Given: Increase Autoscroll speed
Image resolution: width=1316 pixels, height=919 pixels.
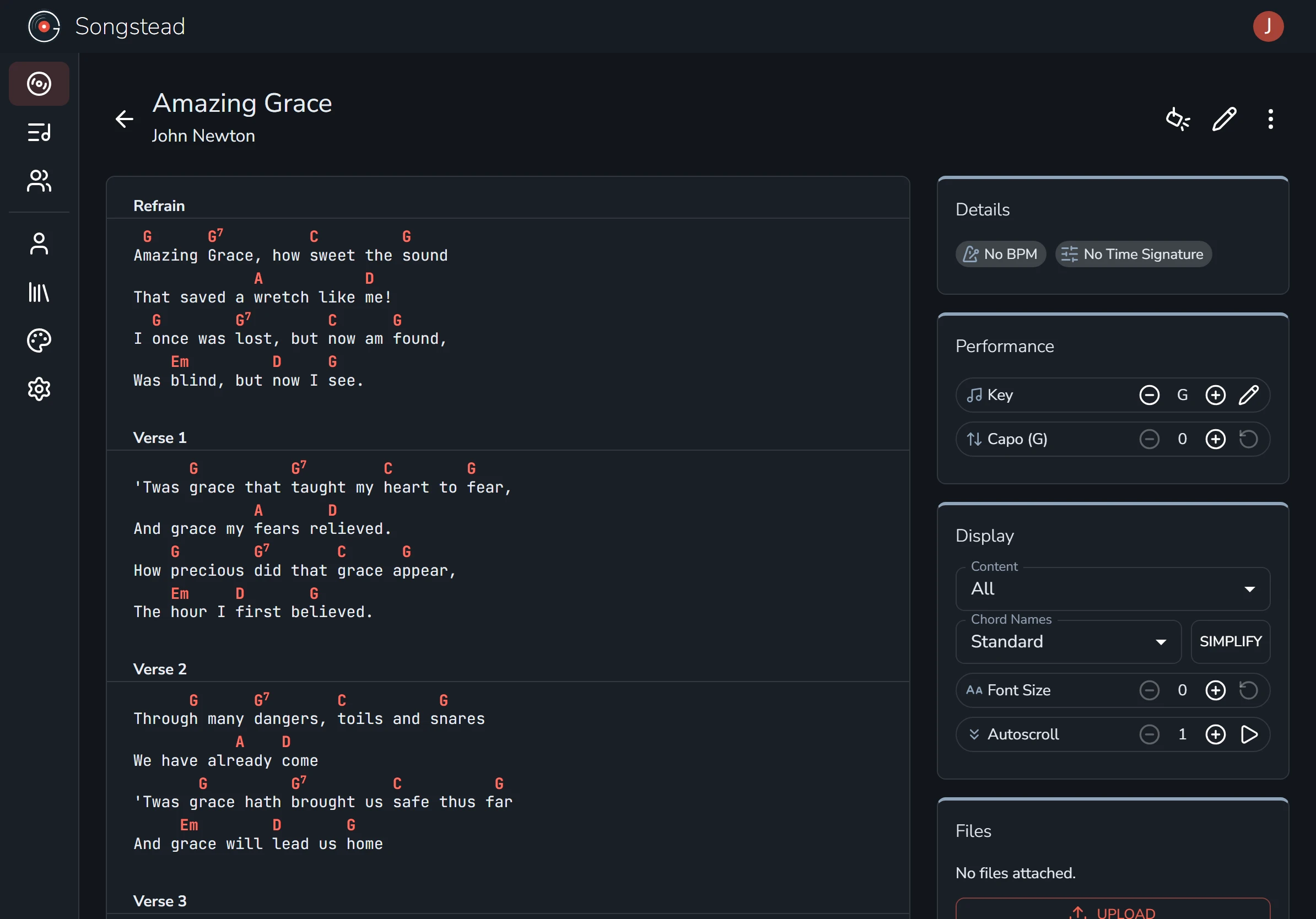Looking at the screenshot, I should click(x=1215, y=734).
